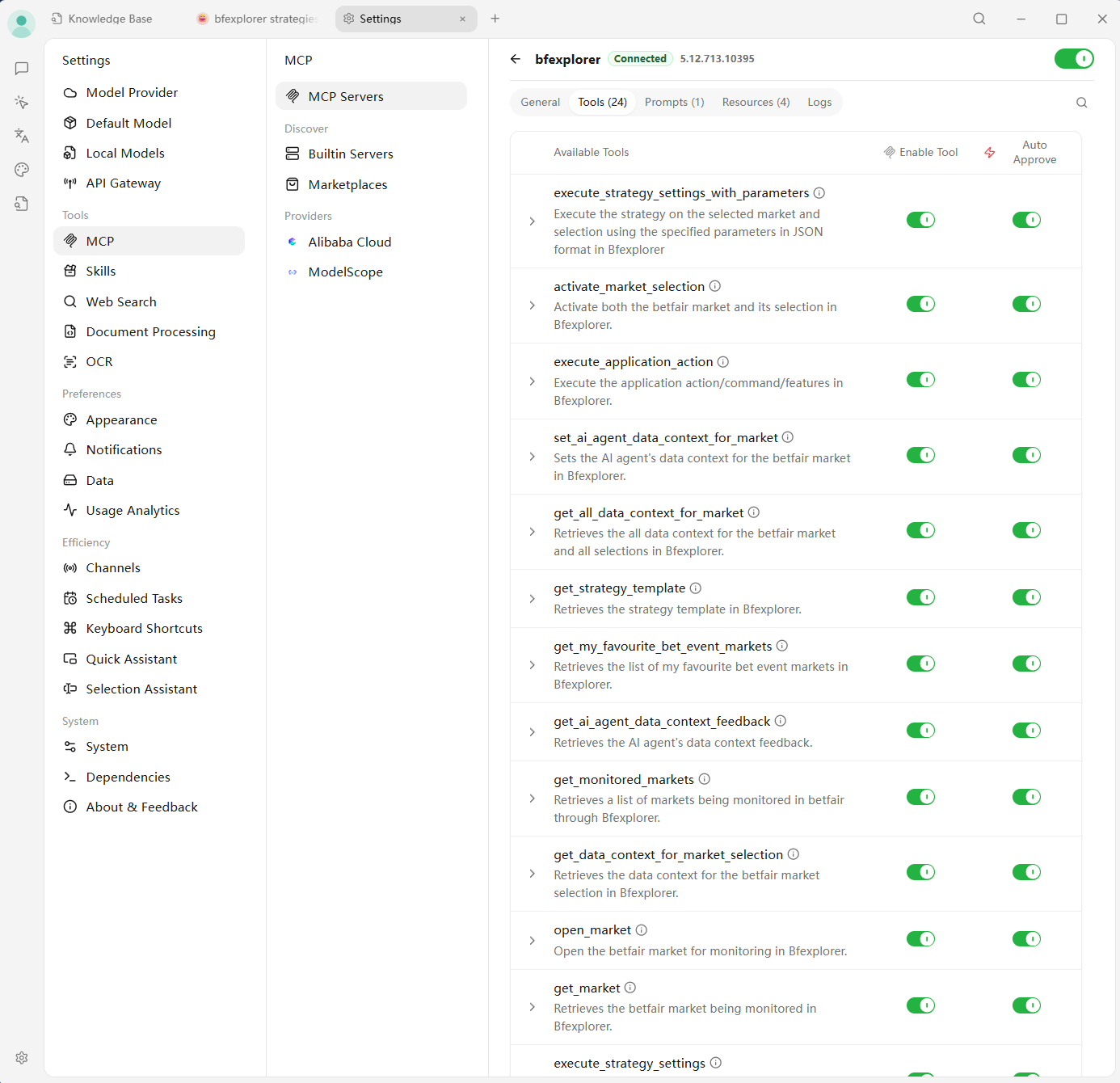Expand the get_strategy_template row
This screenshot has width=1120, height=1083.
tap(532, 599)
